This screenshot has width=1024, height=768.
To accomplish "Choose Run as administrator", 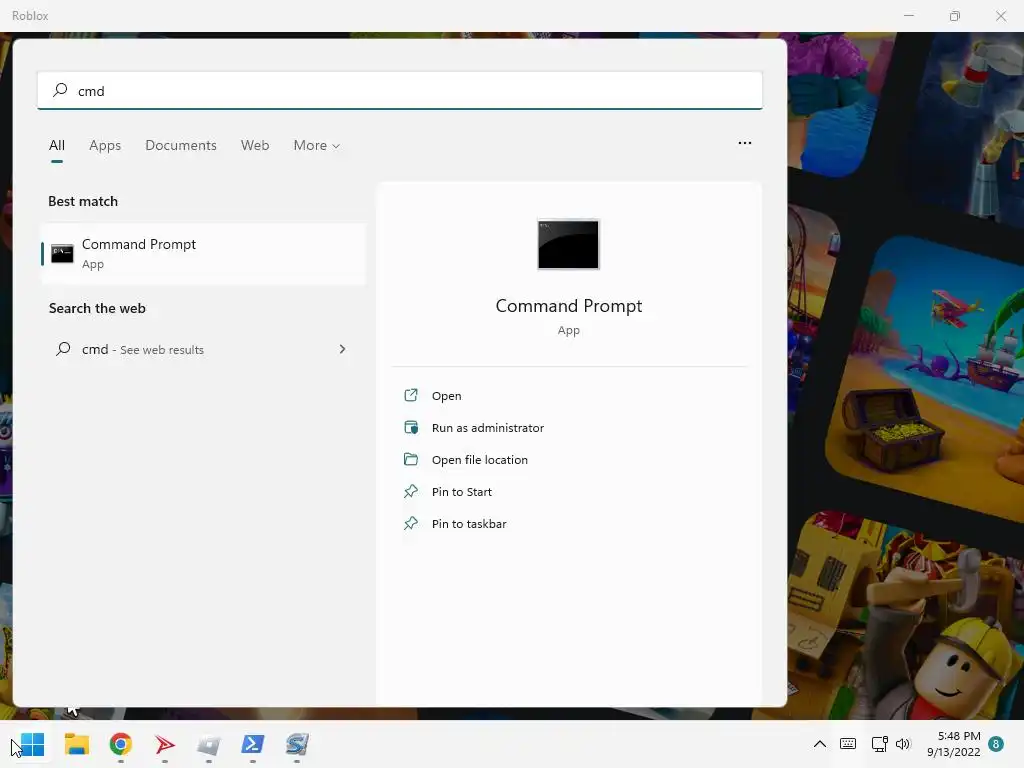I will point(488,428).
